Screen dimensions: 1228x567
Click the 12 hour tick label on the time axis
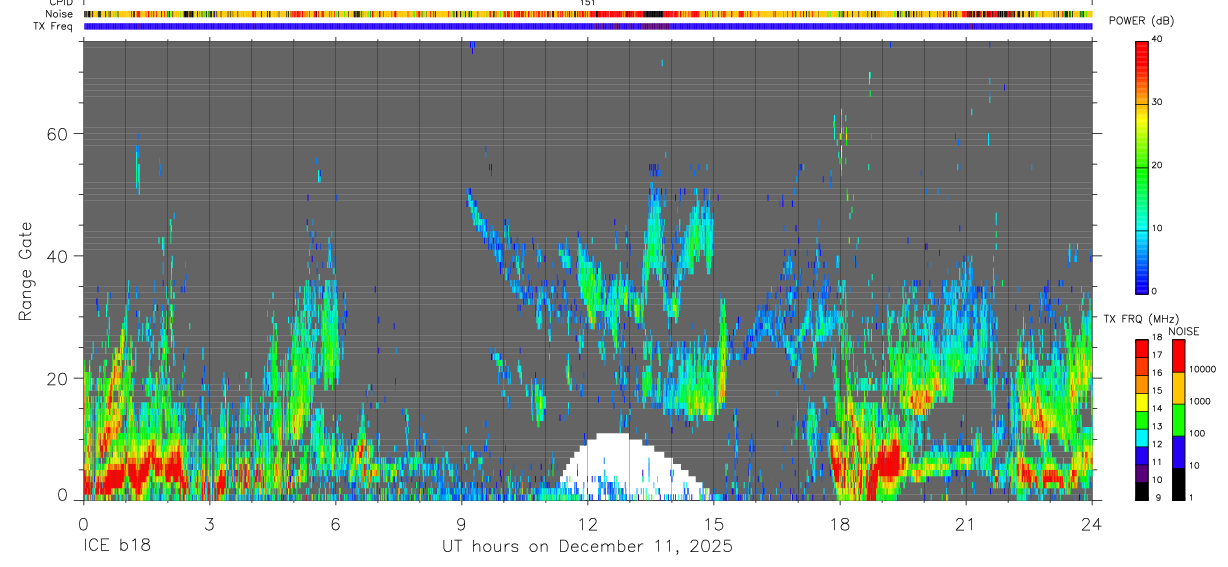point(587,524)
